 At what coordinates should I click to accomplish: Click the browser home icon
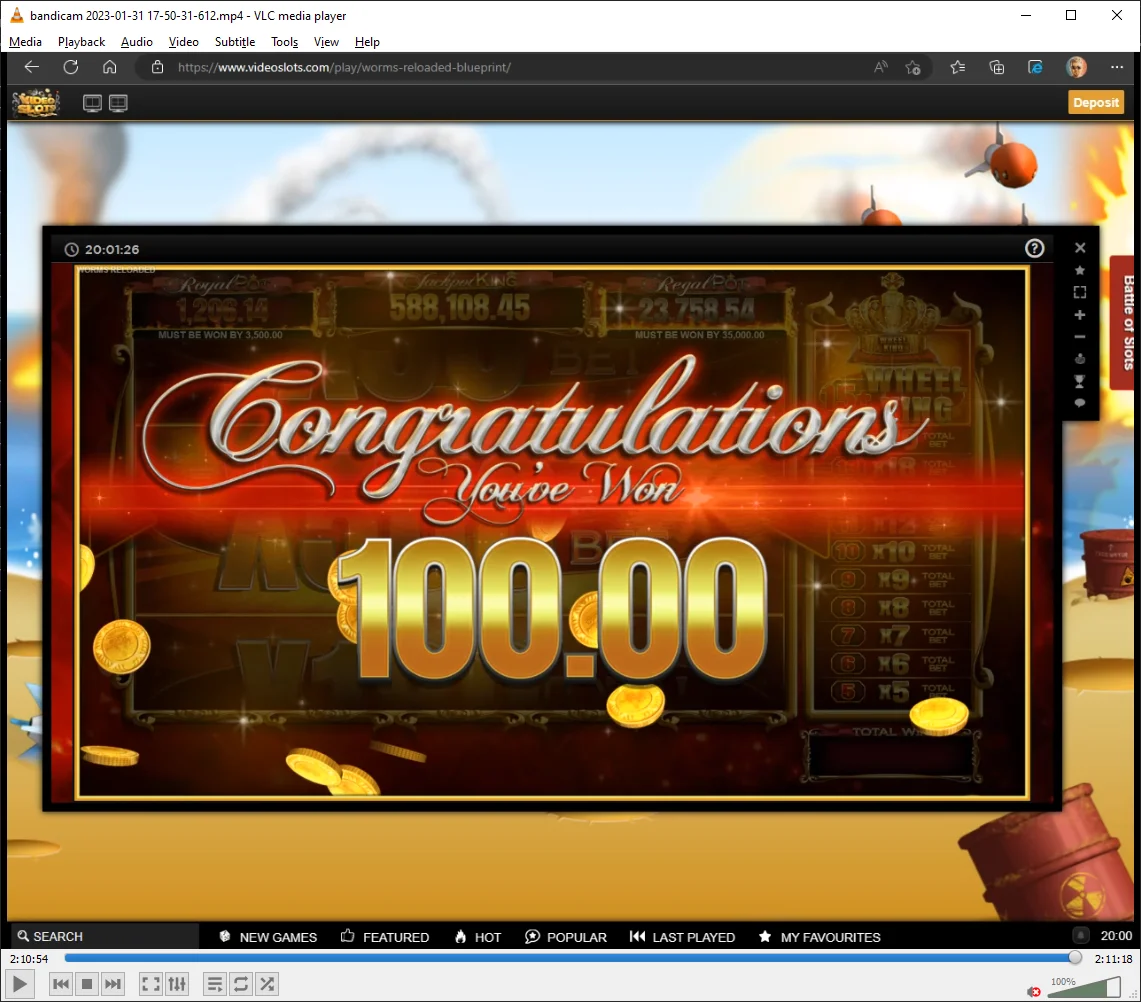[110, 67]
